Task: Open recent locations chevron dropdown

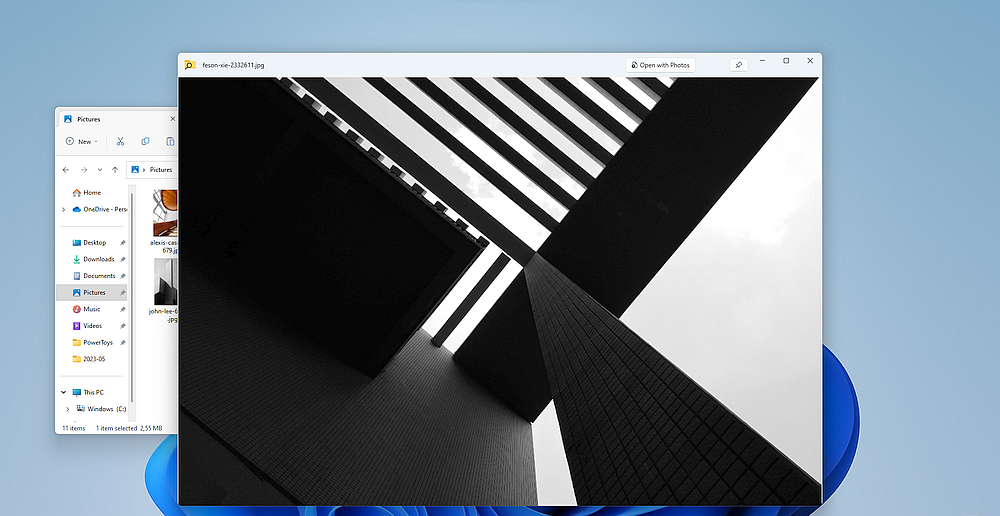Action: pos(99,170)
